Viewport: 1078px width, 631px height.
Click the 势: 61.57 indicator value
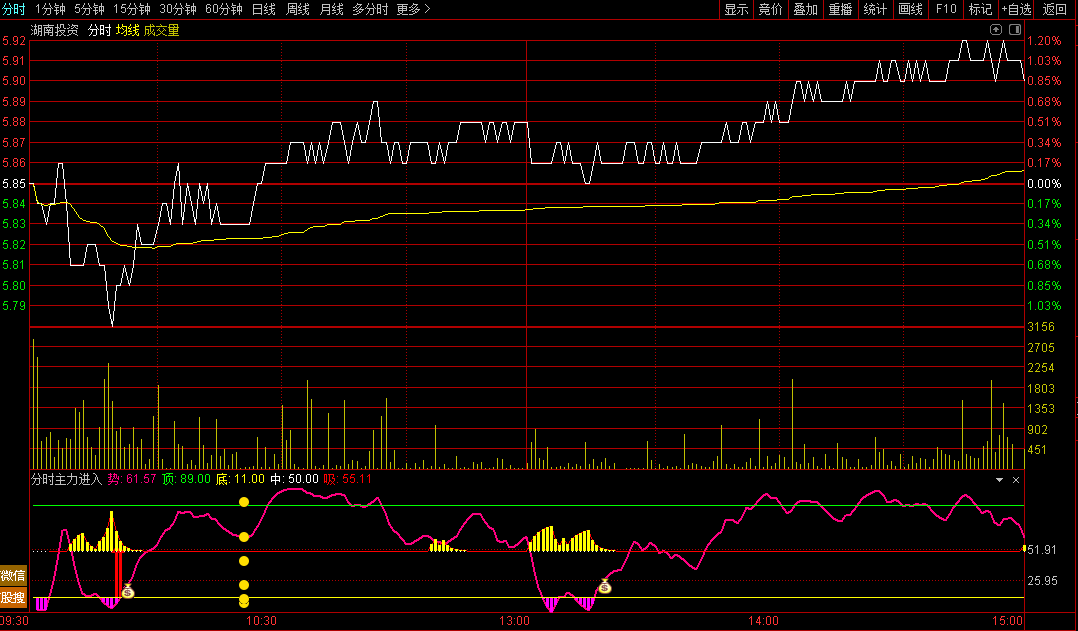pyautogui.click(x=131, y=479)
